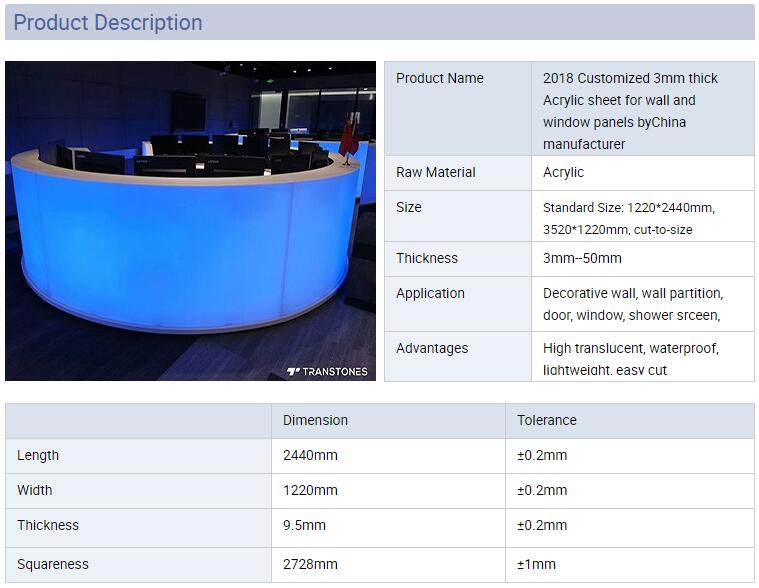Click the ±0.2mm tolerance in Width row
The image size is (759, 588).
(x=542, y=490)
